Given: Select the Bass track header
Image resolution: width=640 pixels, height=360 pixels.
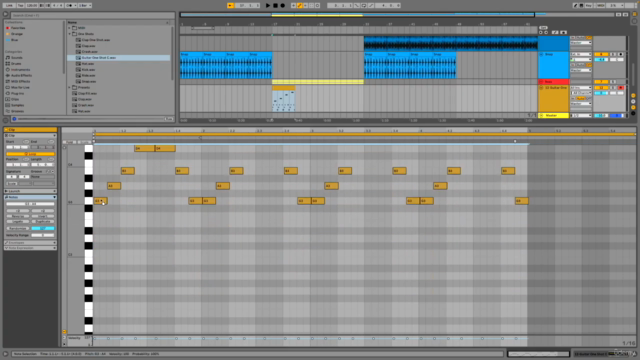Looking at the screenshot, I should pyautogui.click(x=553, y=82).
